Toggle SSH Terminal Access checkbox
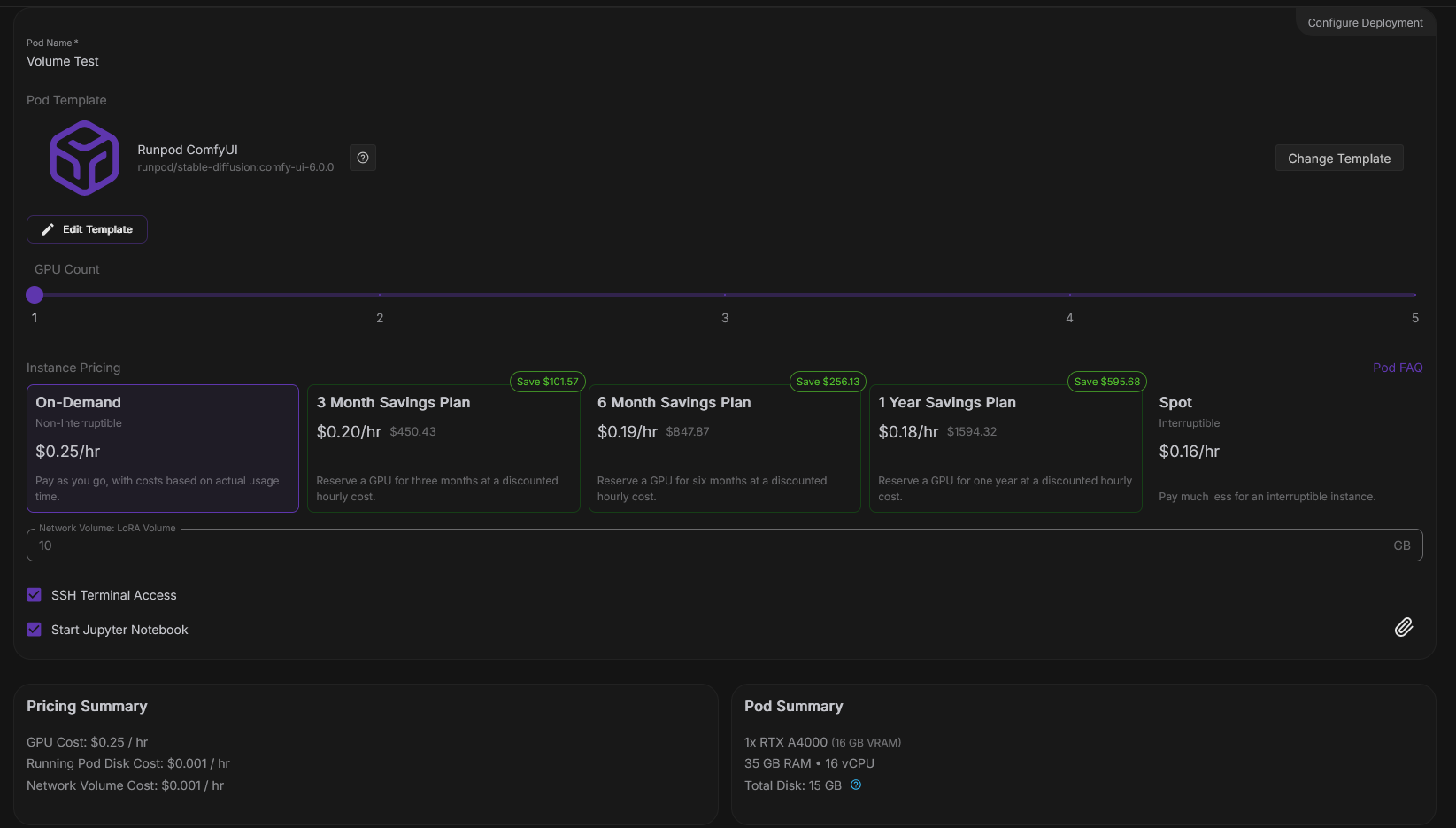This screenshot has height=828, width=1456. (x=35, y=595)
